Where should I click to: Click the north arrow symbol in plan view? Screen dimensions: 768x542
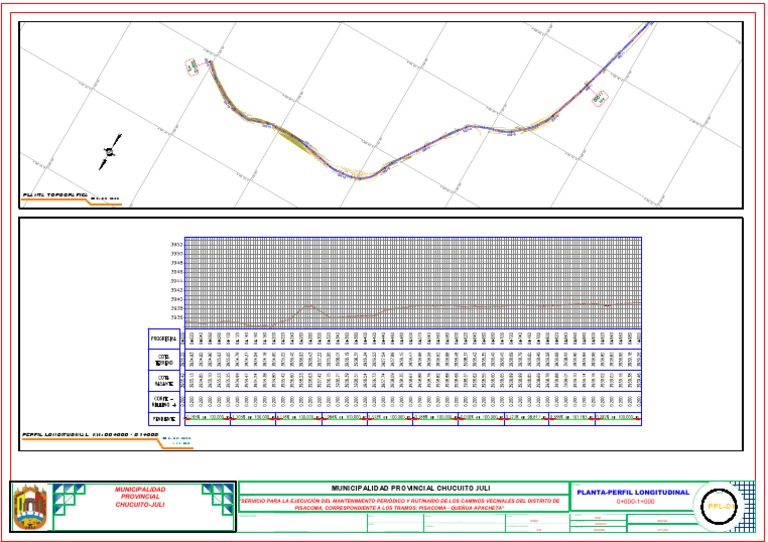pyautogui.click(x=110, y=152)
